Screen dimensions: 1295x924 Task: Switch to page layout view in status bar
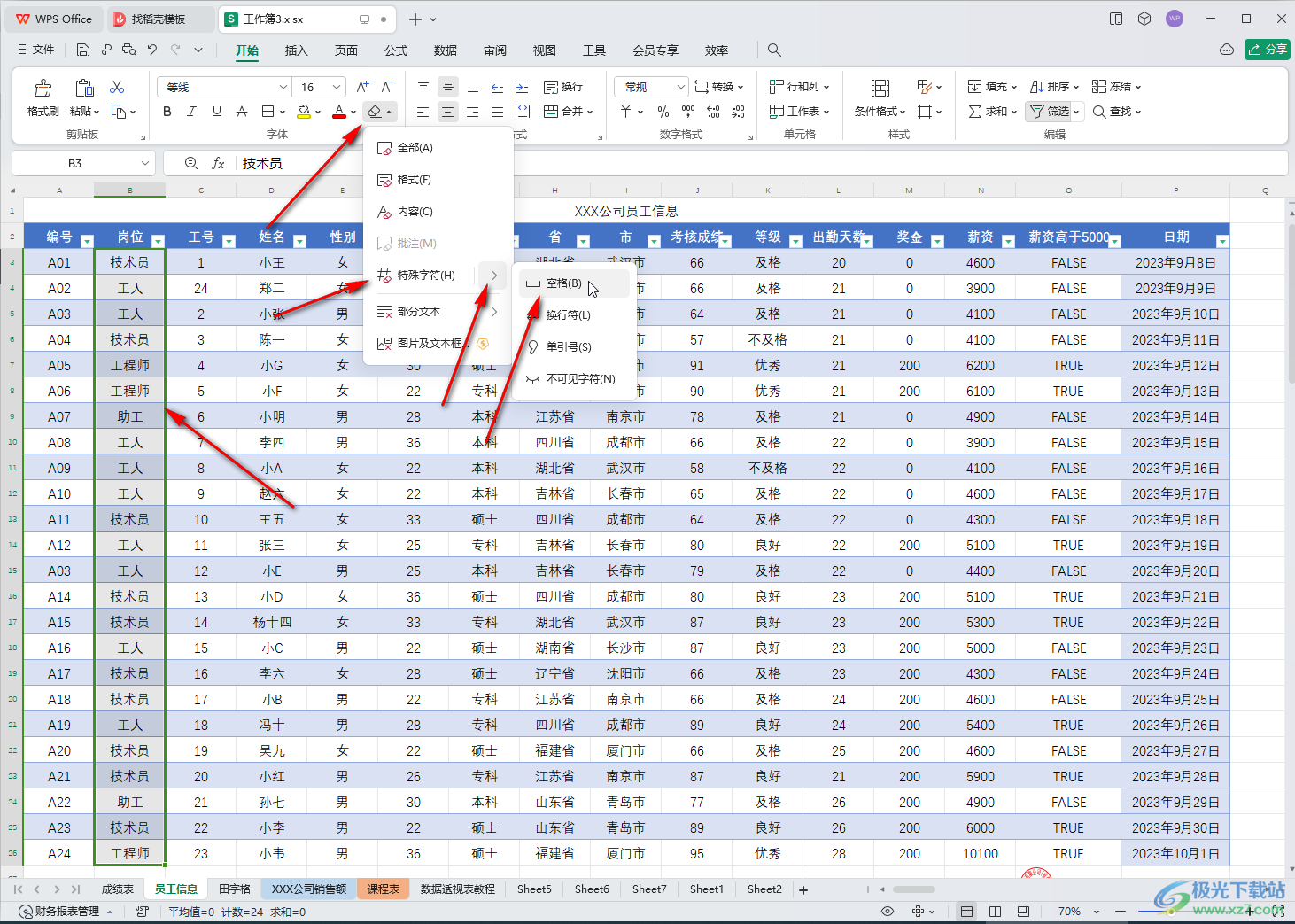click(995, 912)
